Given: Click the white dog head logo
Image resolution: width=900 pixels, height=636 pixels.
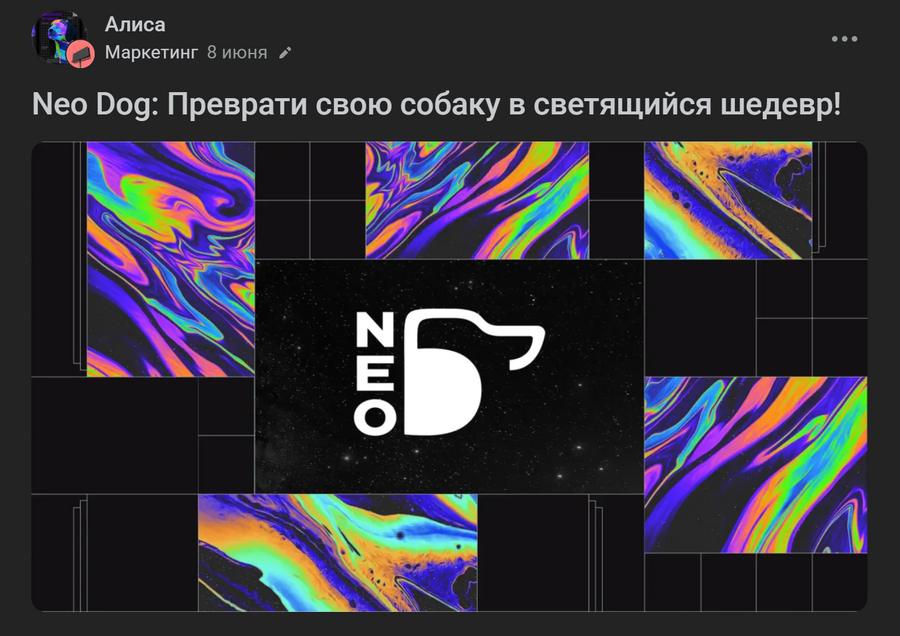Looking at the screenshot, I should (474, 371).
